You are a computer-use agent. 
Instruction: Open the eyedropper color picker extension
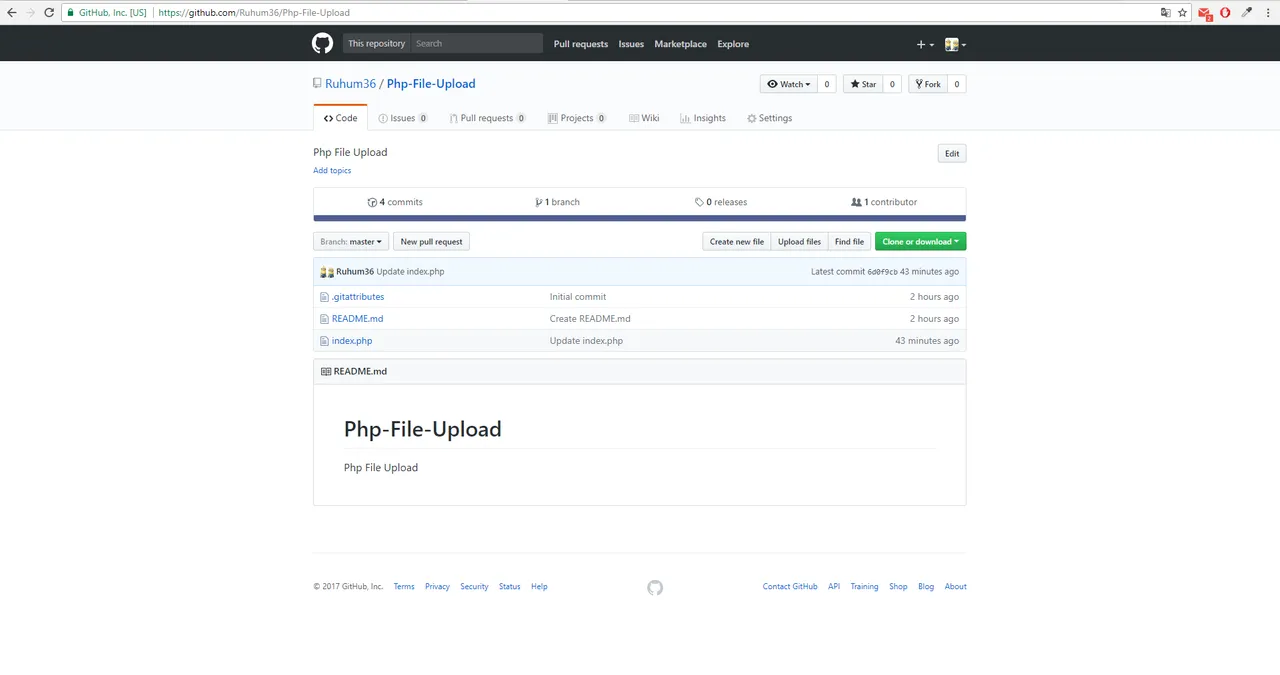click(1246, 13)
